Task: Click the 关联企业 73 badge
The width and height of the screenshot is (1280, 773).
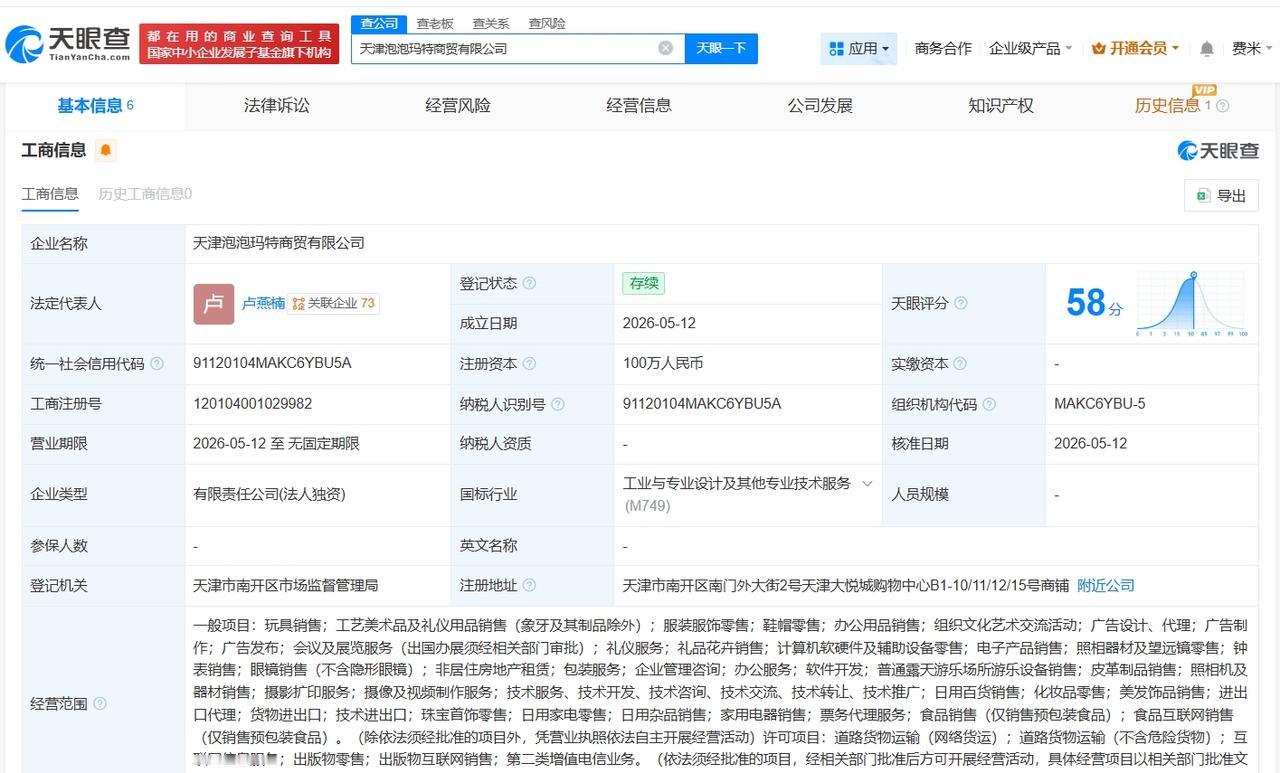Action: [333, 303]
